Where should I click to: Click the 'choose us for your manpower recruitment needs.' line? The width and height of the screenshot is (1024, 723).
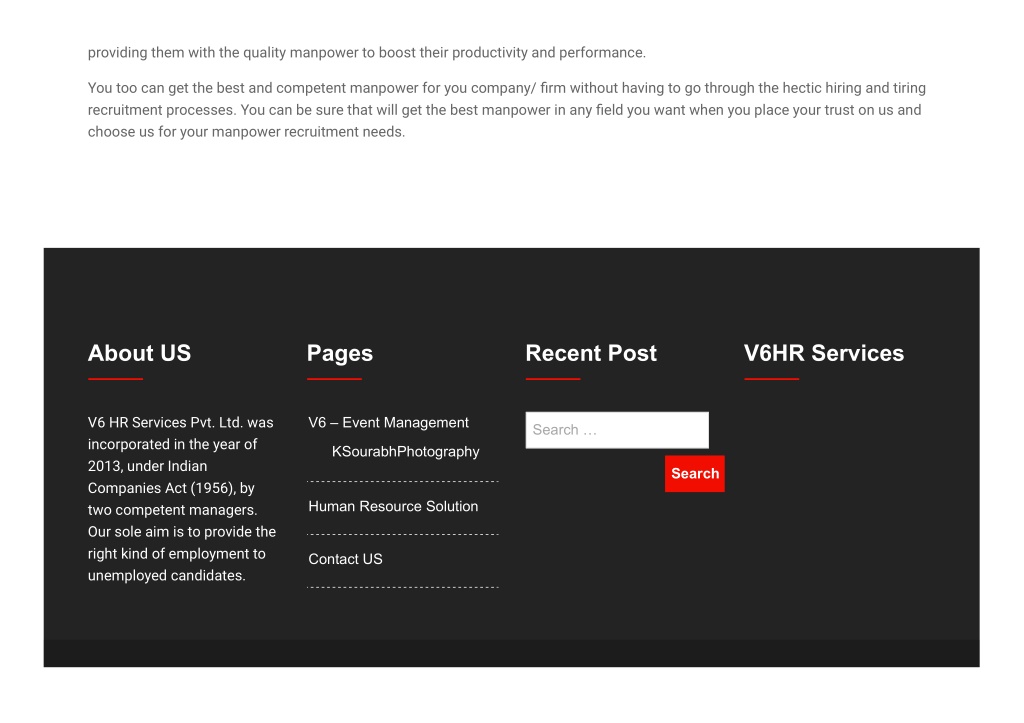coord(246,131)
